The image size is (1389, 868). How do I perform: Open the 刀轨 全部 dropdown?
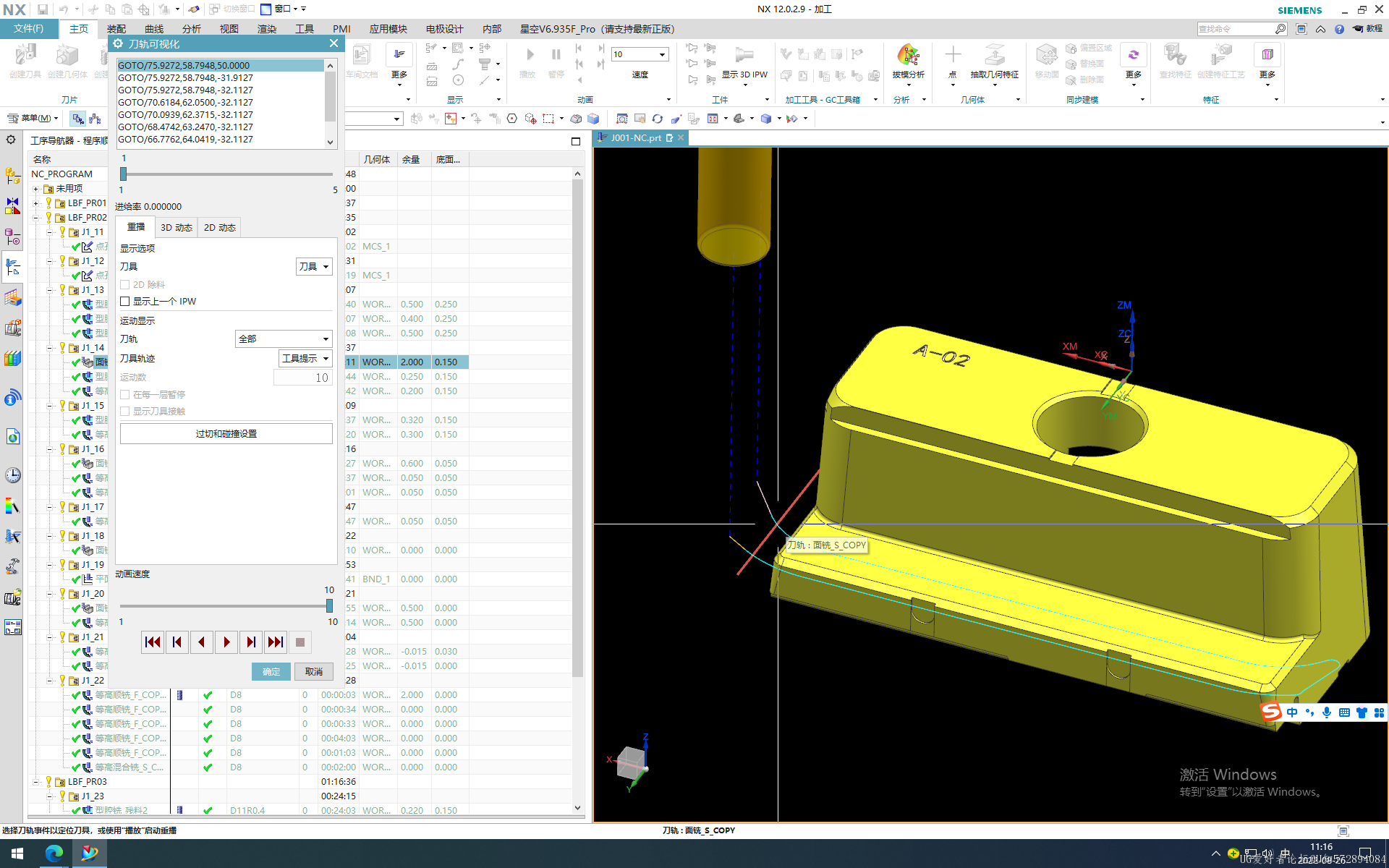[284, 339]
